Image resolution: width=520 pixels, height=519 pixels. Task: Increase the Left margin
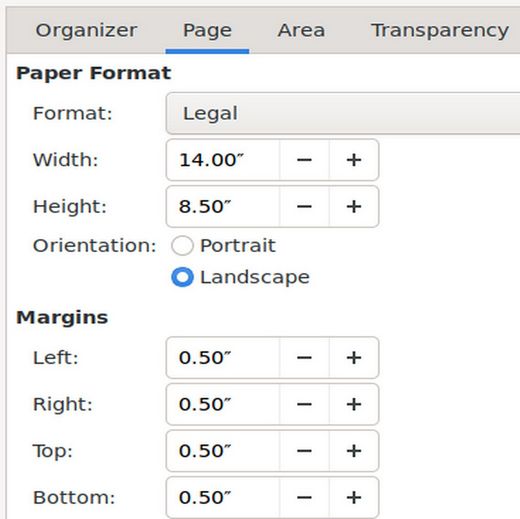(x=354, y=358)
